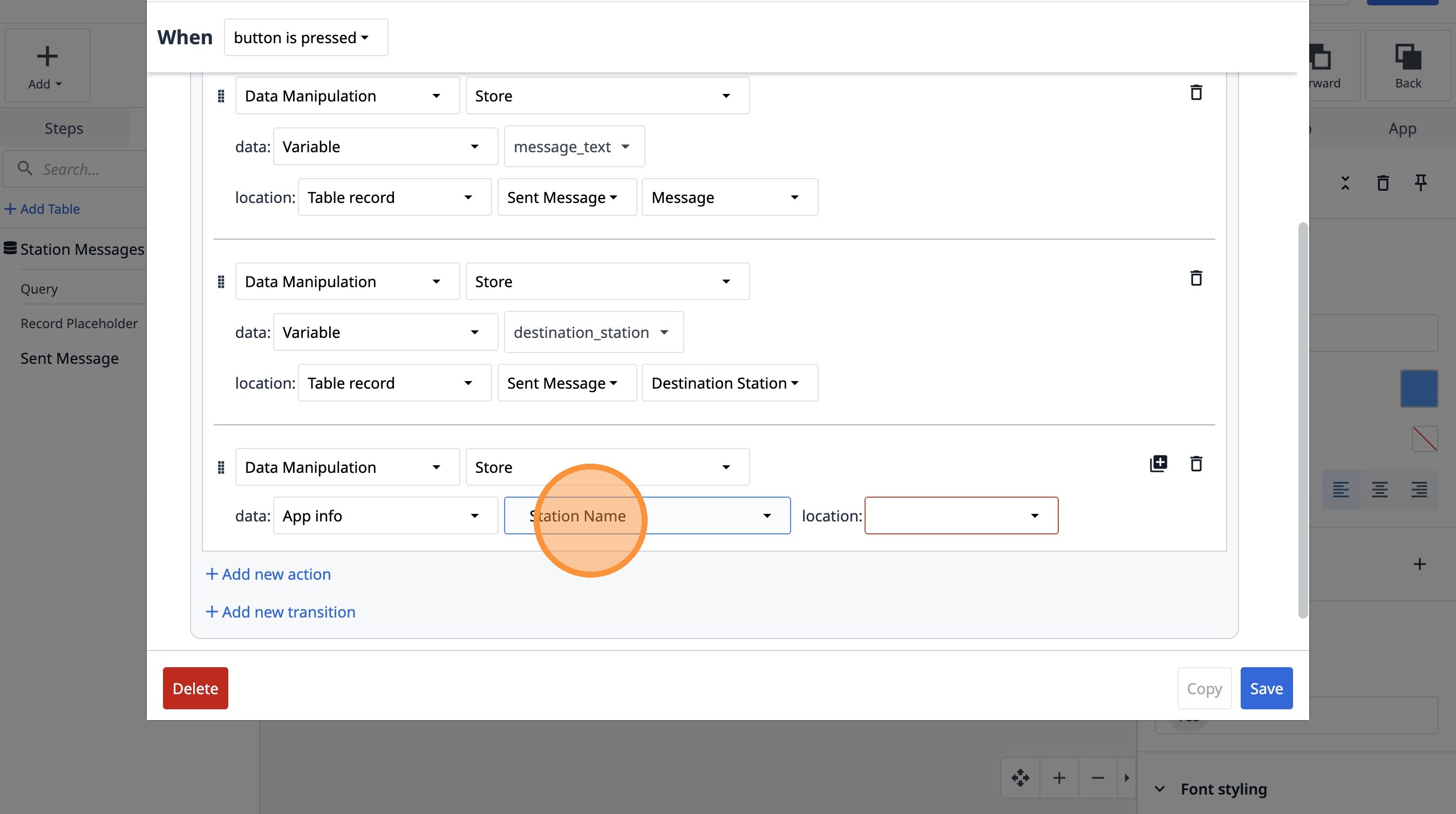
Task: Select left text alignment
Action: point(1341,489)
